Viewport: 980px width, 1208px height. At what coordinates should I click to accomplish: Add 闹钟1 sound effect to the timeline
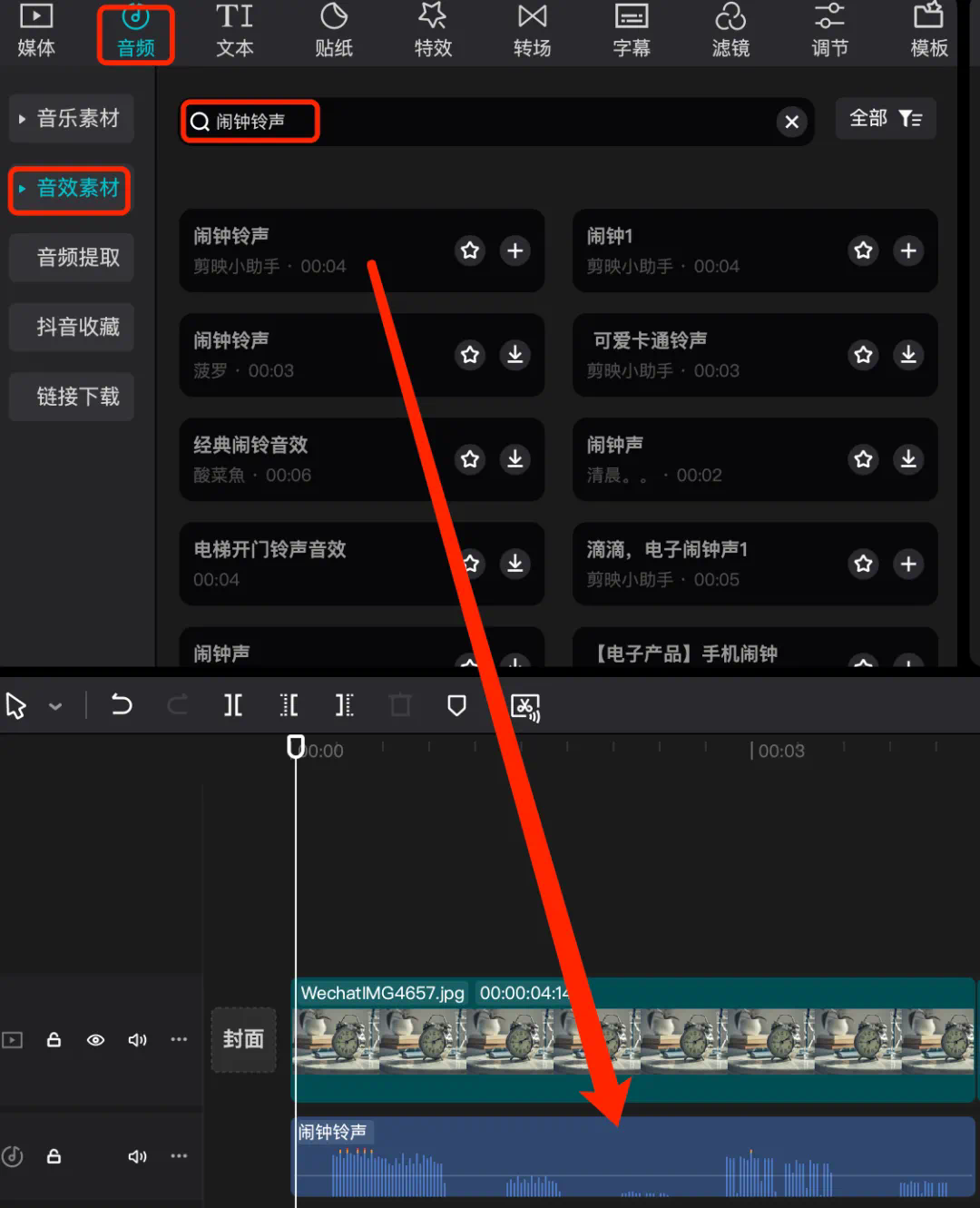point(908,250)
